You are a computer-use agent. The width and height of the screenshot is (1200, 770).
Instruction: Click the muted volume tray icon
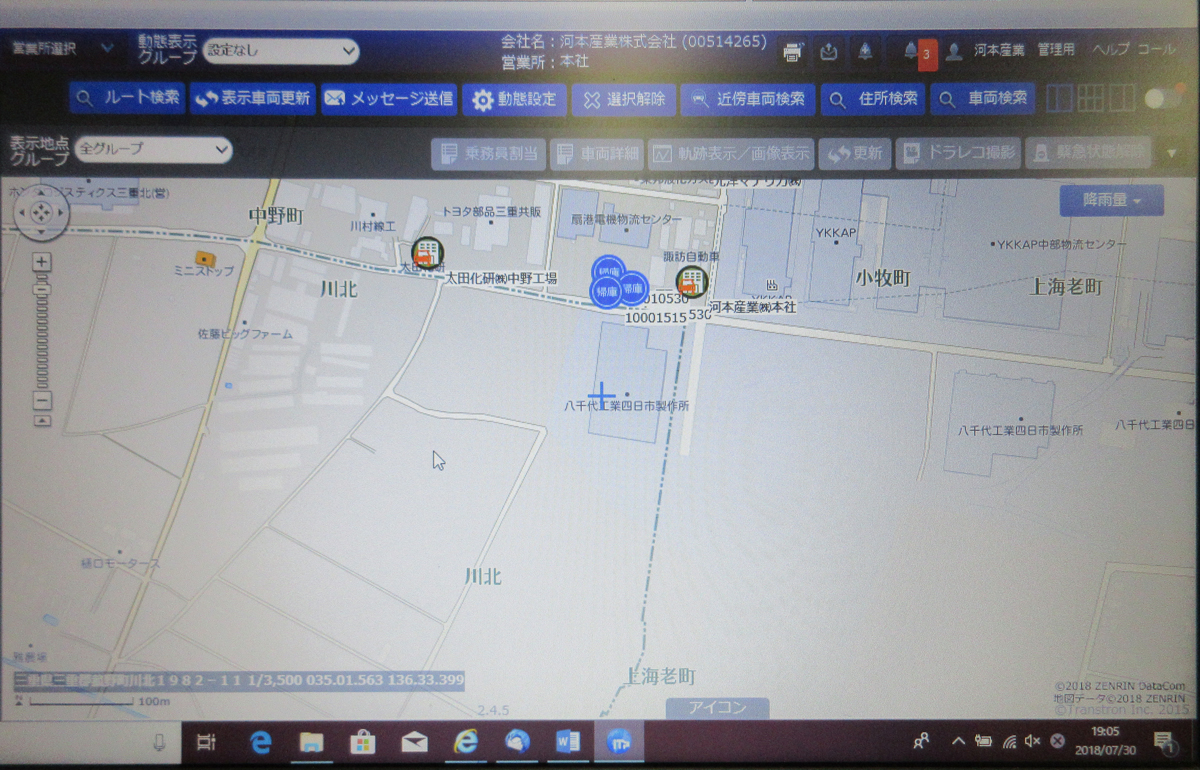pos(1034,741)
